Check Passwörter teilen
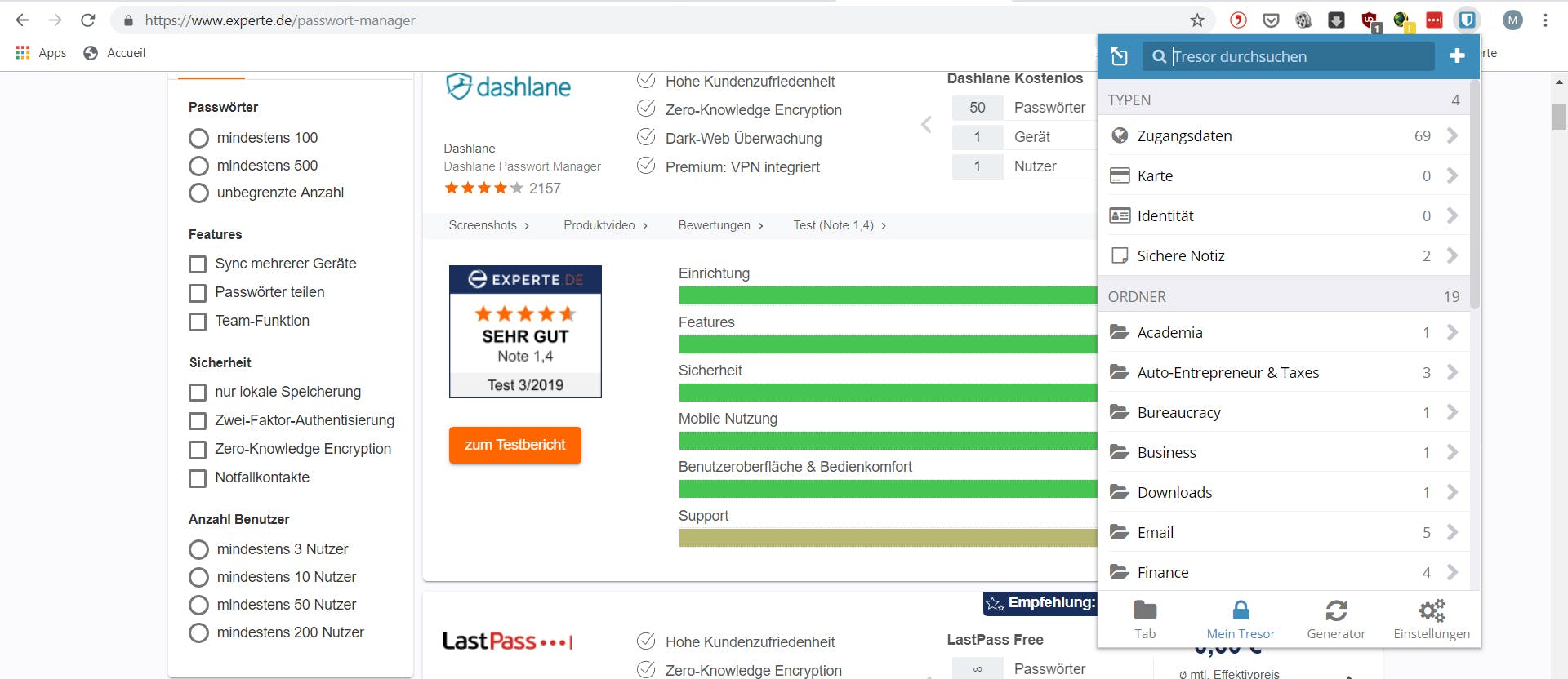The image size is (1568, 679). click(198, 293)
